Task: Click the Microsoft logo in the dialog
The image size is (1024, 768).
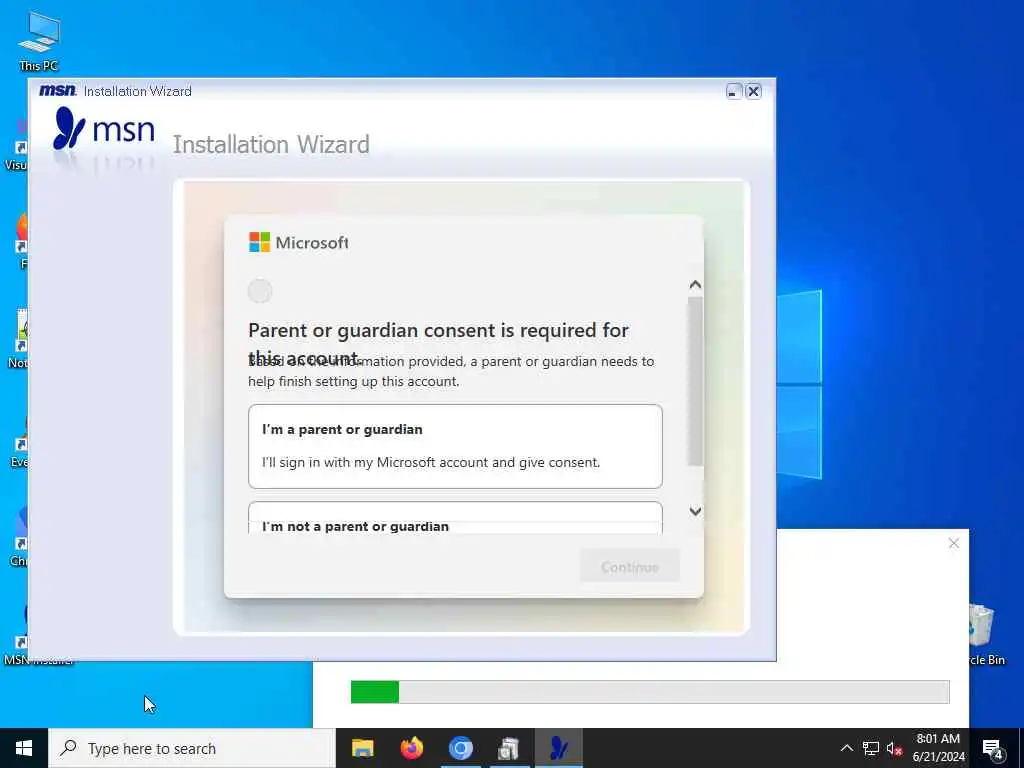Action: coord(298,242)
